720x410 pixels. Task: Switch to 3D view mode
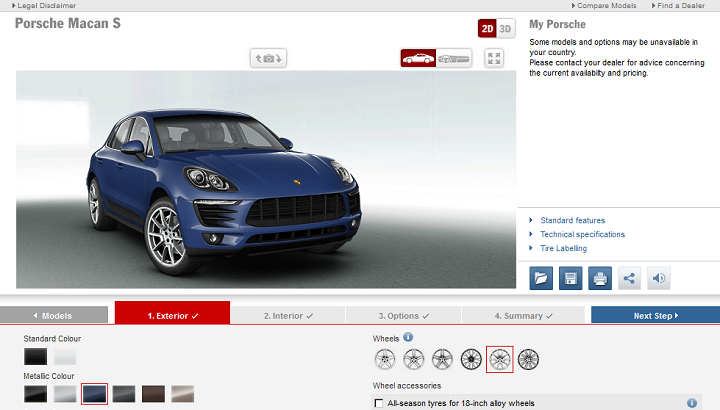click(506, 29)
